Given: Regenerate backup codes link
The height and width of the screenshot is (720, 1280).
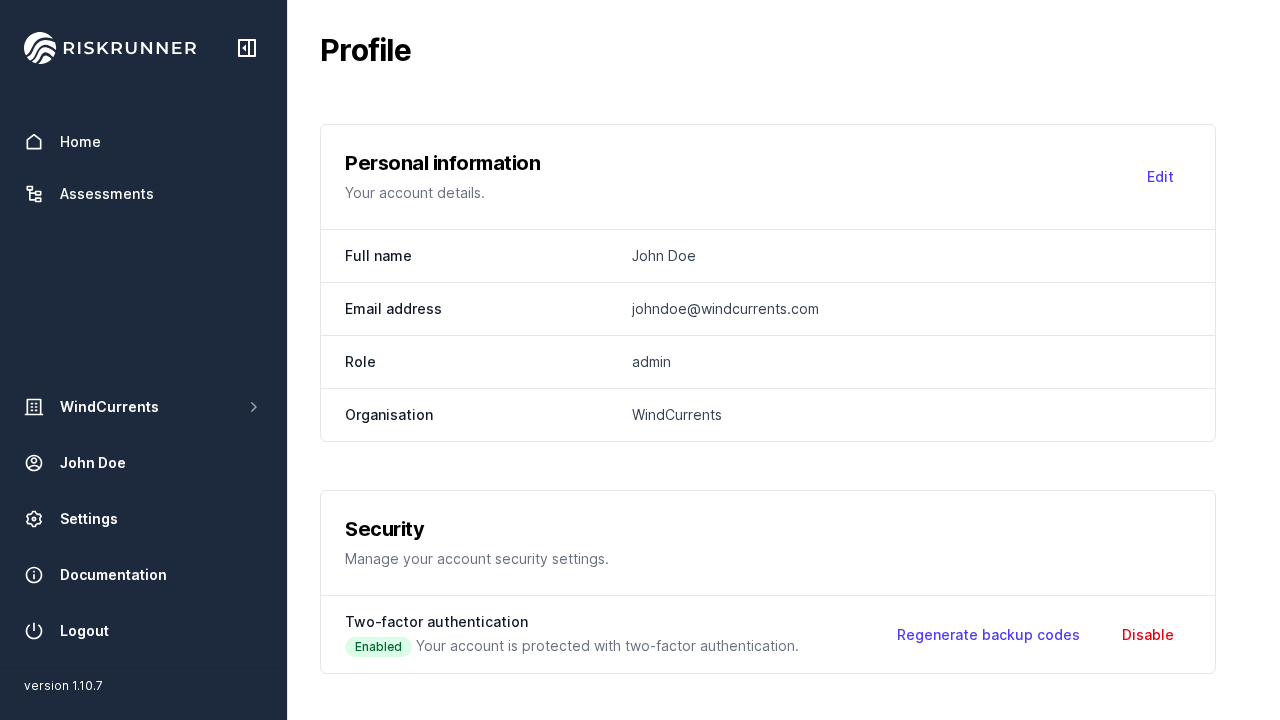Looking at the screenshot, I should [x=988, y=635].
